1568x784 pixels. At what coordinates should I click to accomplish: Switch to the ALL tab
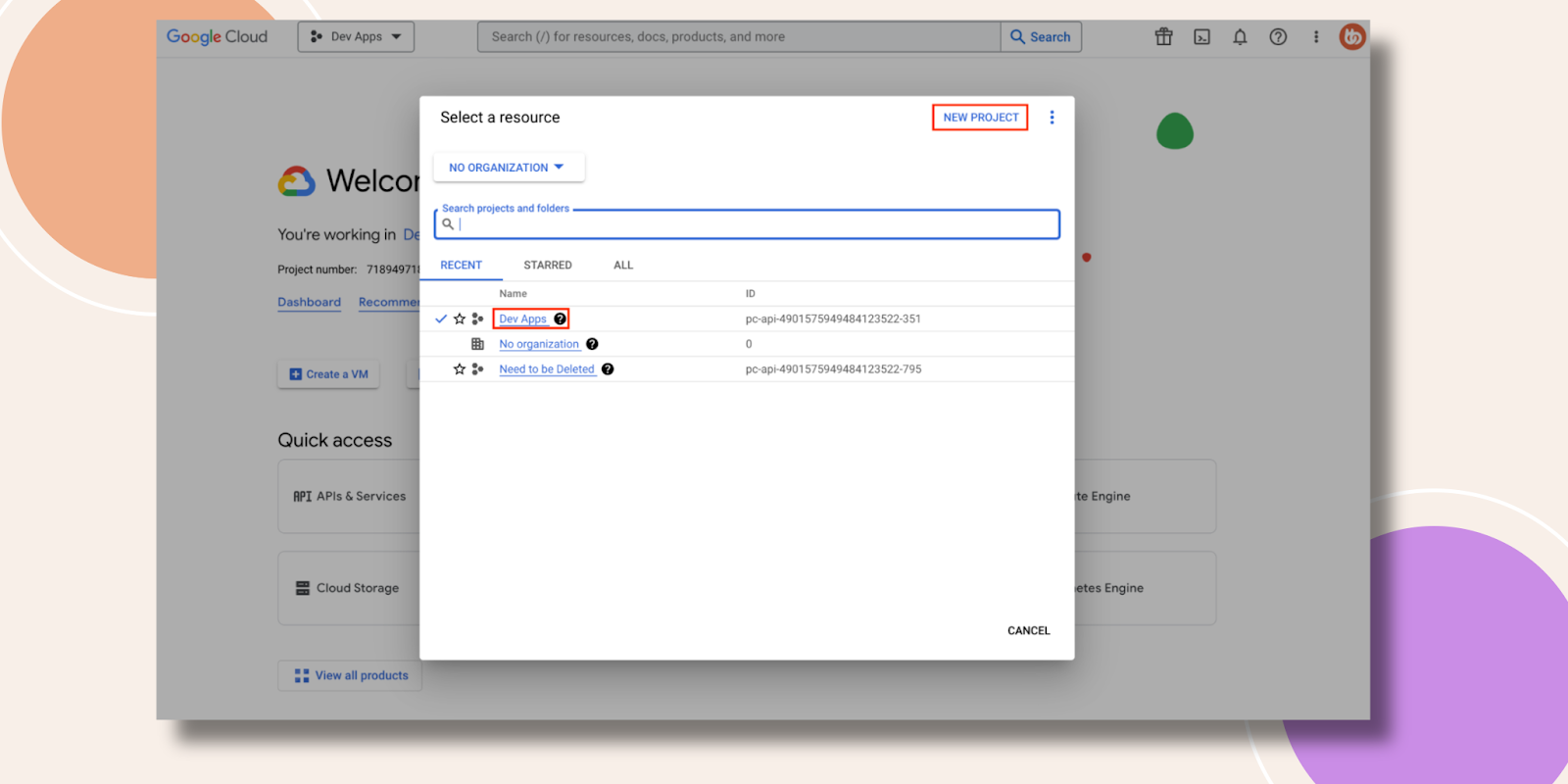pos(623,266)
